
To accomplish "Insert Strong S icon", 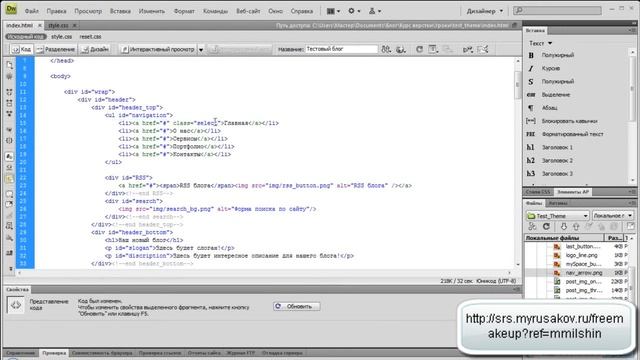I will (531, 82).
